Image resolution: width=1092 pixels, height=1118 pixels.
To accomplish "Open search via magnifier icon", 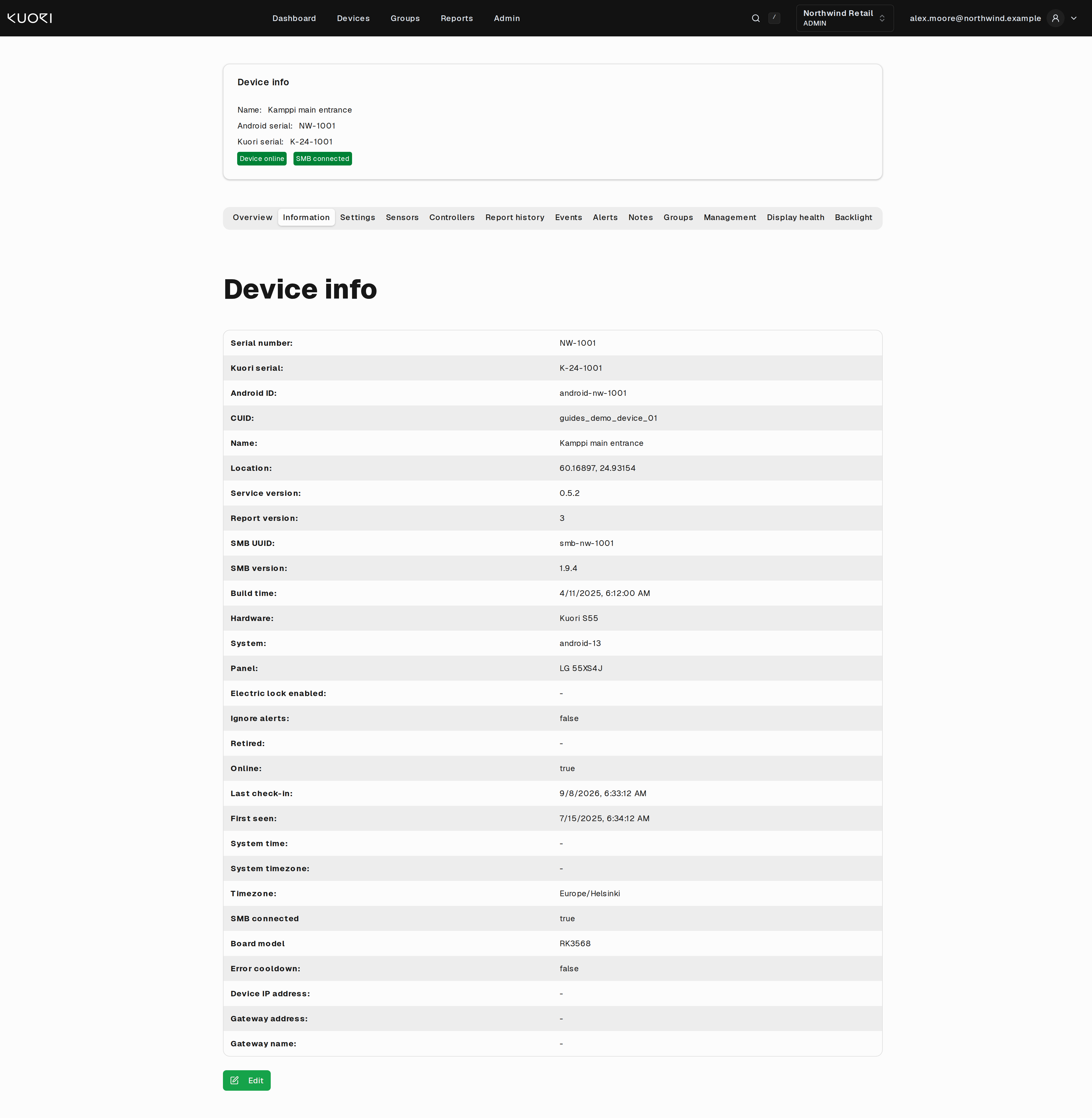I will coord(755,18).
